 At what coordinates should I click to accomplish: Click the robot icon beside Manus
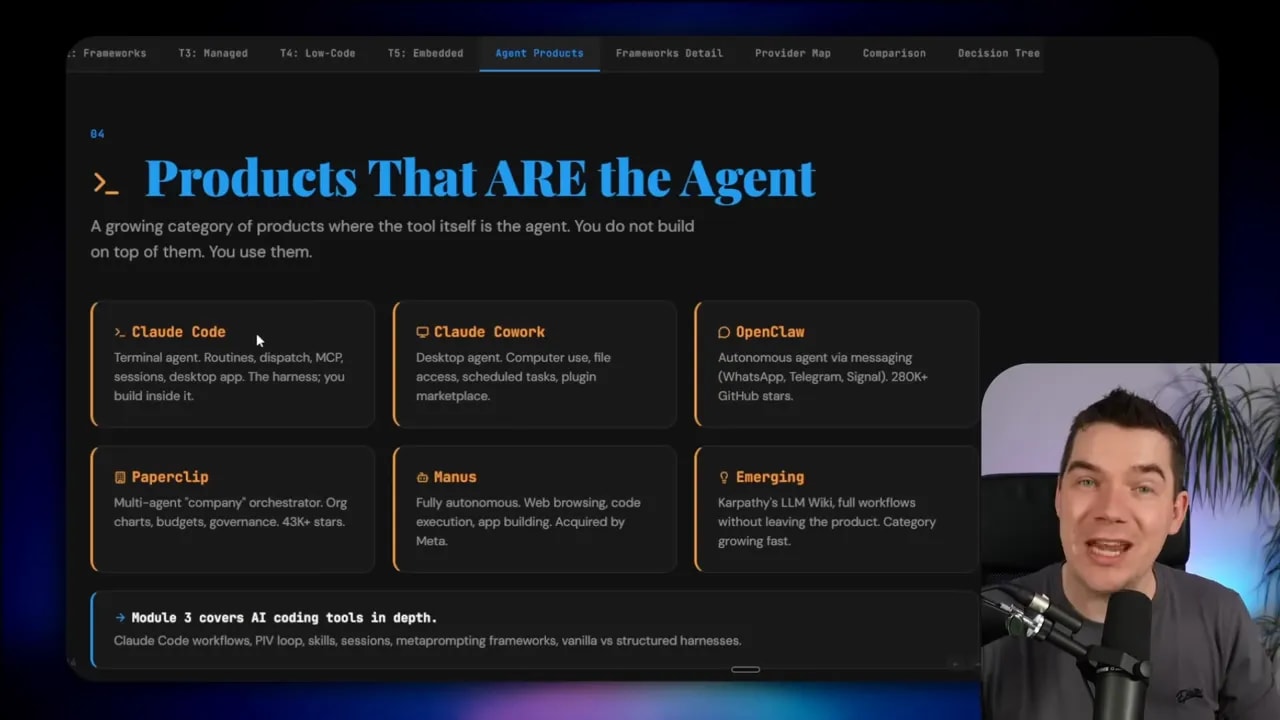(x=422, y=477)
